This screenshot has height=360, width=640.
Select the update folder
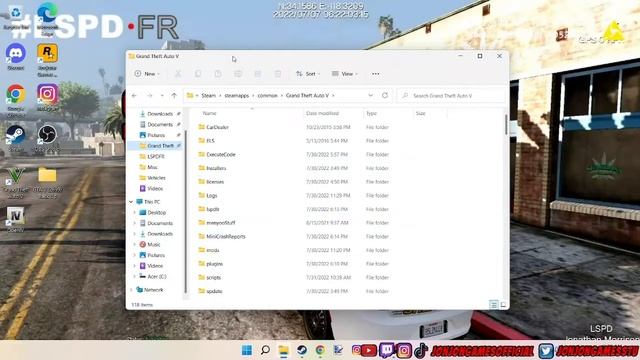tap(214, 291)
